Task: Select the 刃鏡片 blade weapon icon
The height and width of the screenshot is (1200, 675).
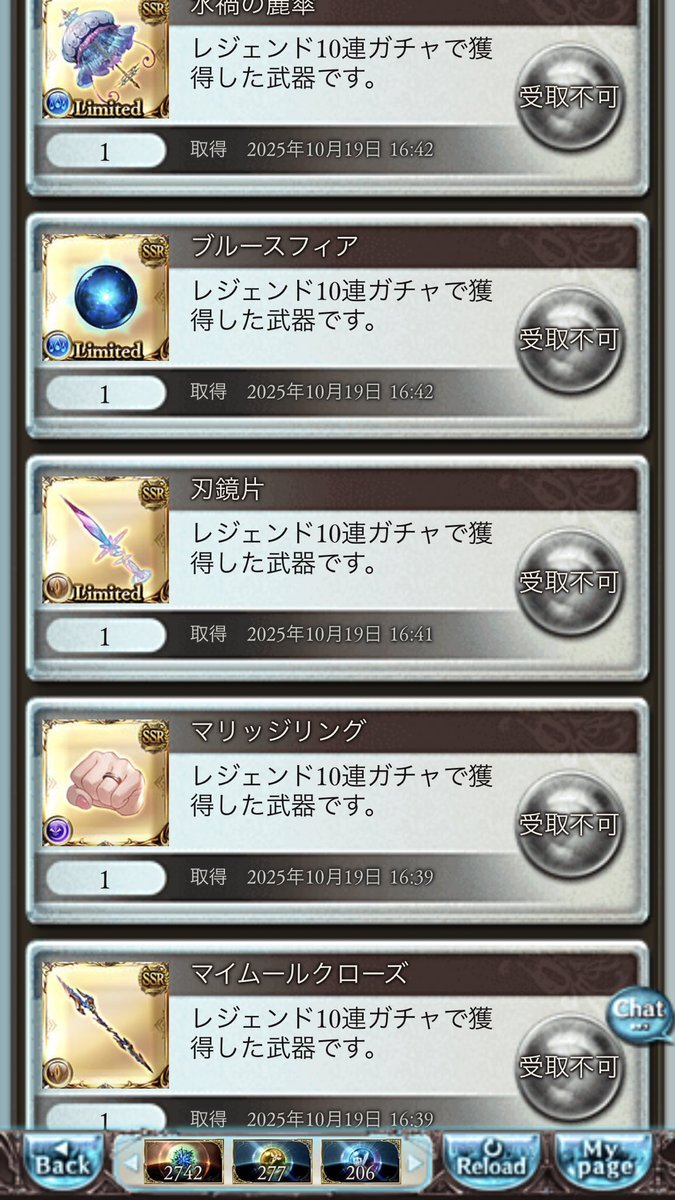Action: coord(105,540)
